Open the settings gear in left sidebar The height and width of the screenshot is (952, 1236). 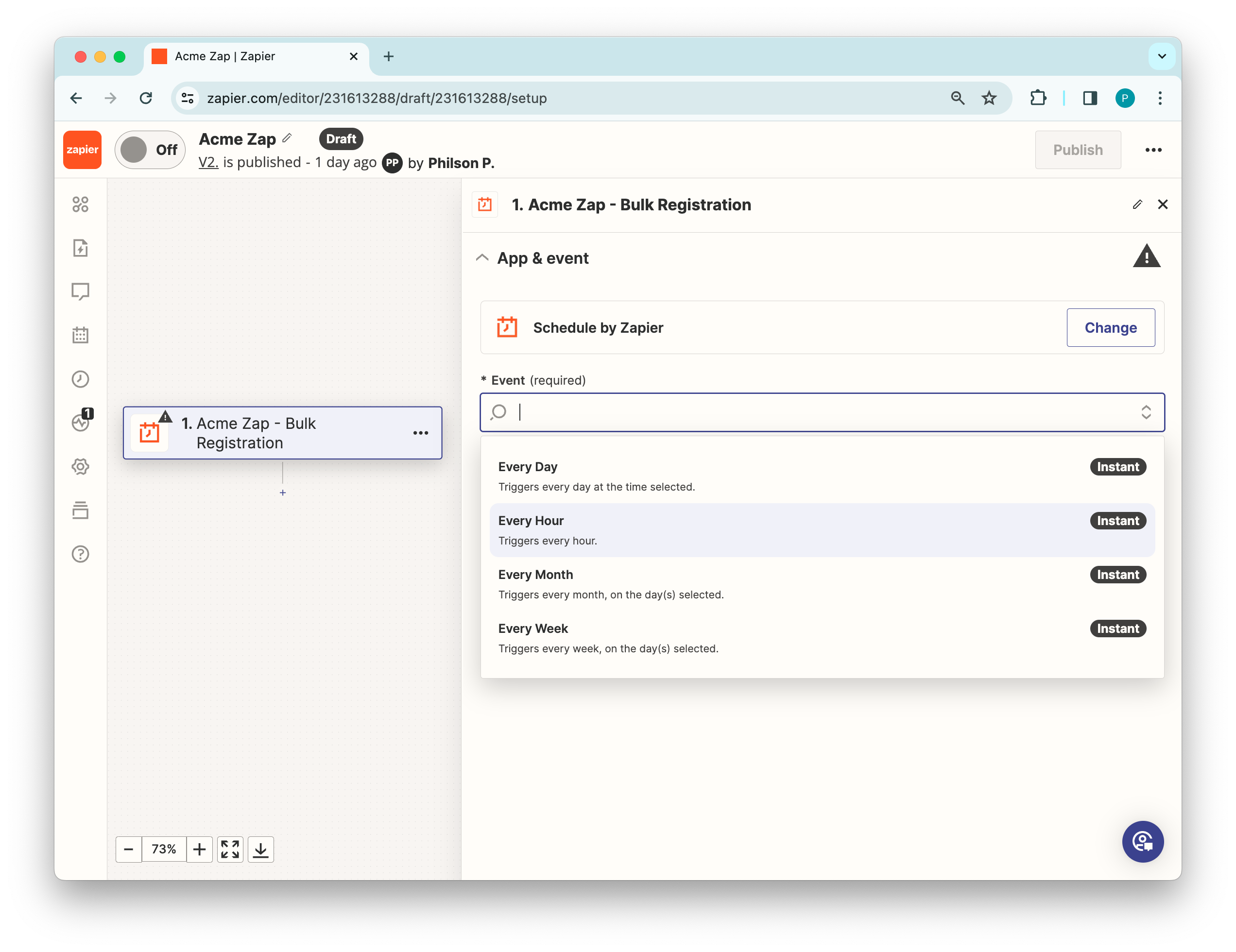[x=80, y=467]
